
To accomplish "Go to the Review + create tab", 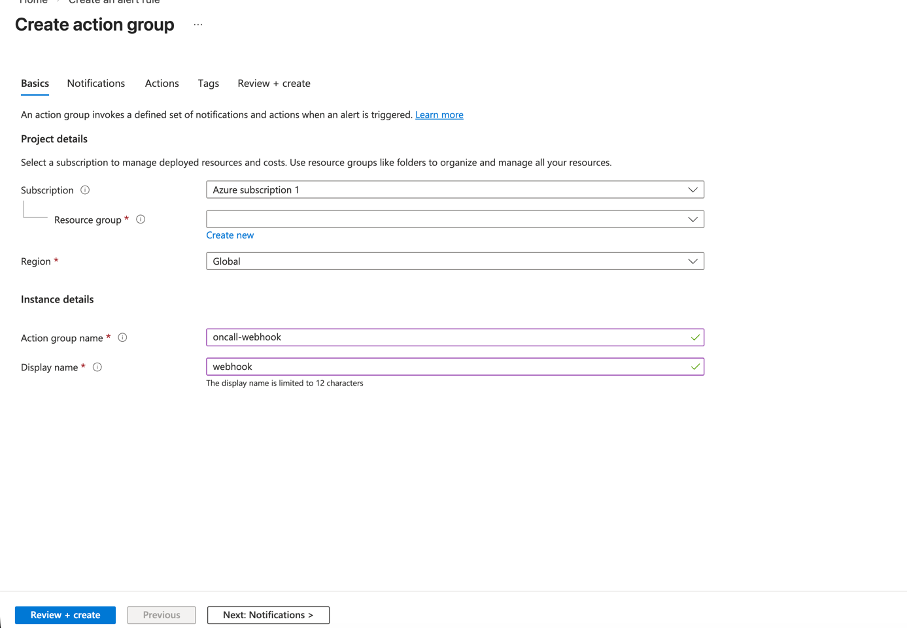I will tap(274, 83).
